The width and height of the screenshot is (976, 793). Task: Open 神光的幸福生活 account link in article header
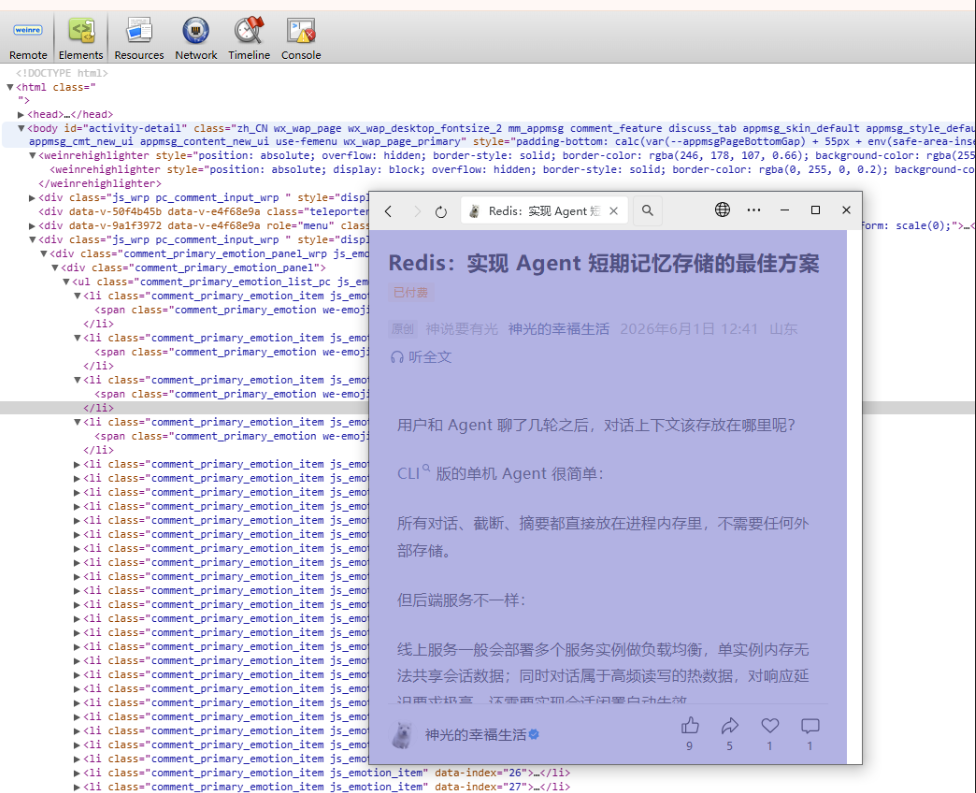pyautogui.click(x=558, y=329)
